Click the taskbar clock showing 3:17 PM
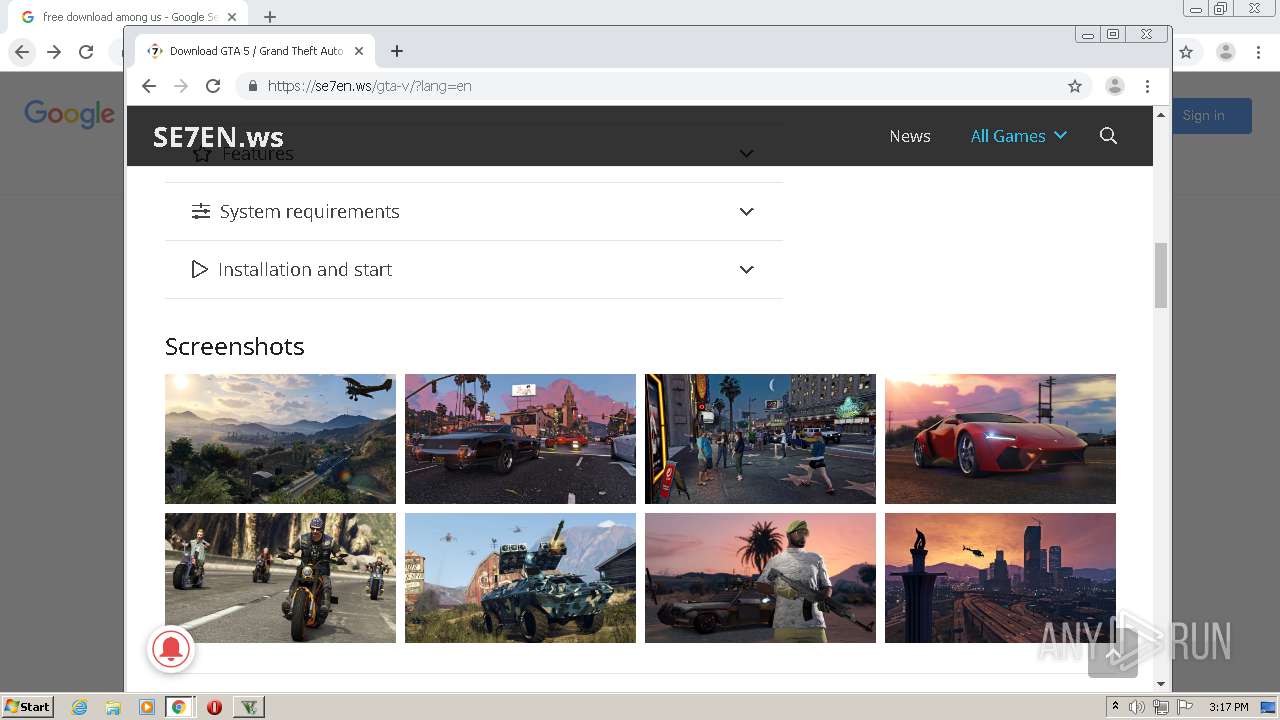 1228,707
